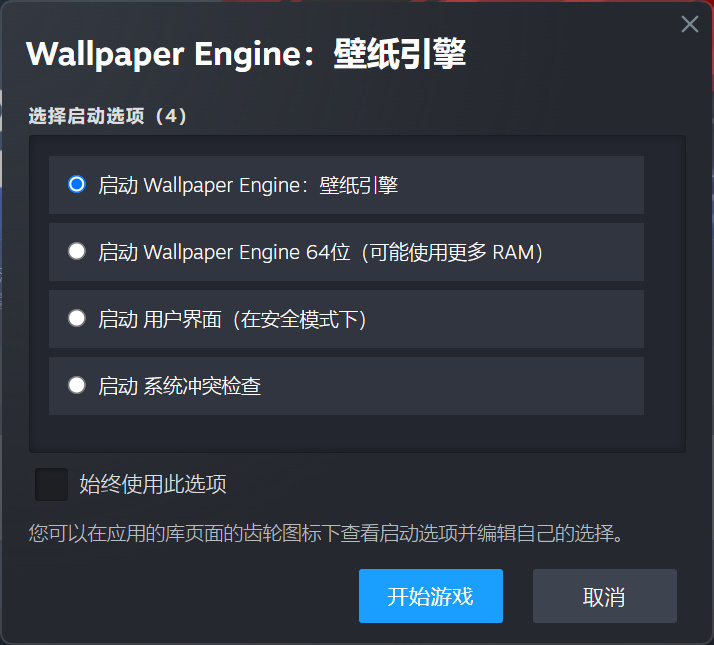Select the 启动 用户界面 safe mode radio button
Screen dimensions: 714x645
click(x=76, y=318)
